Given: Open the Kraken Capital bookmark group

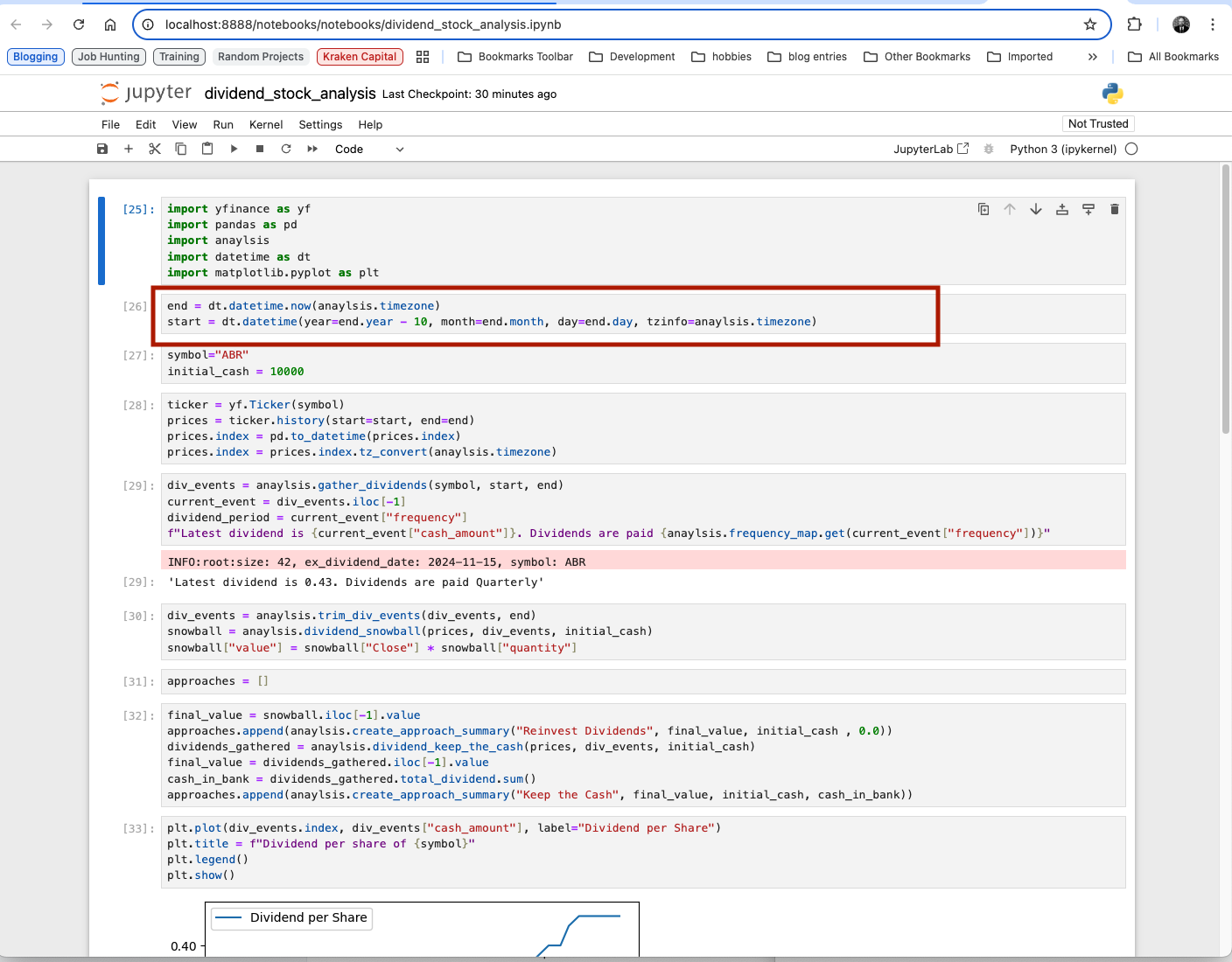Looking at the screenshot, I should tap(360, 57).
